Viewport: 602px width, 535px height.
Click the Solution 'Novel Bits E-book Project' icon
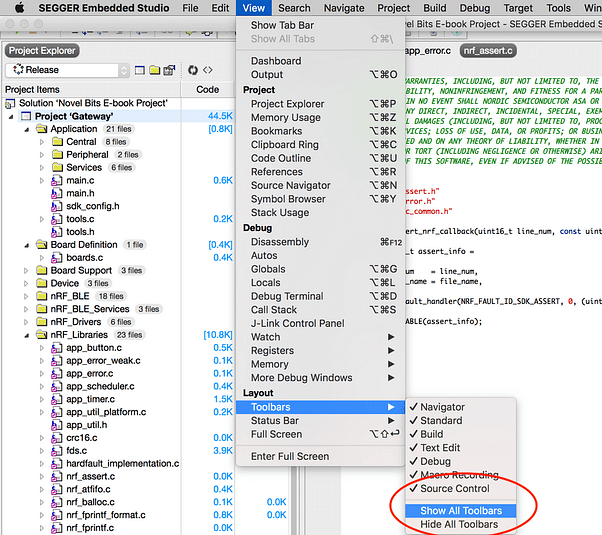10,103
